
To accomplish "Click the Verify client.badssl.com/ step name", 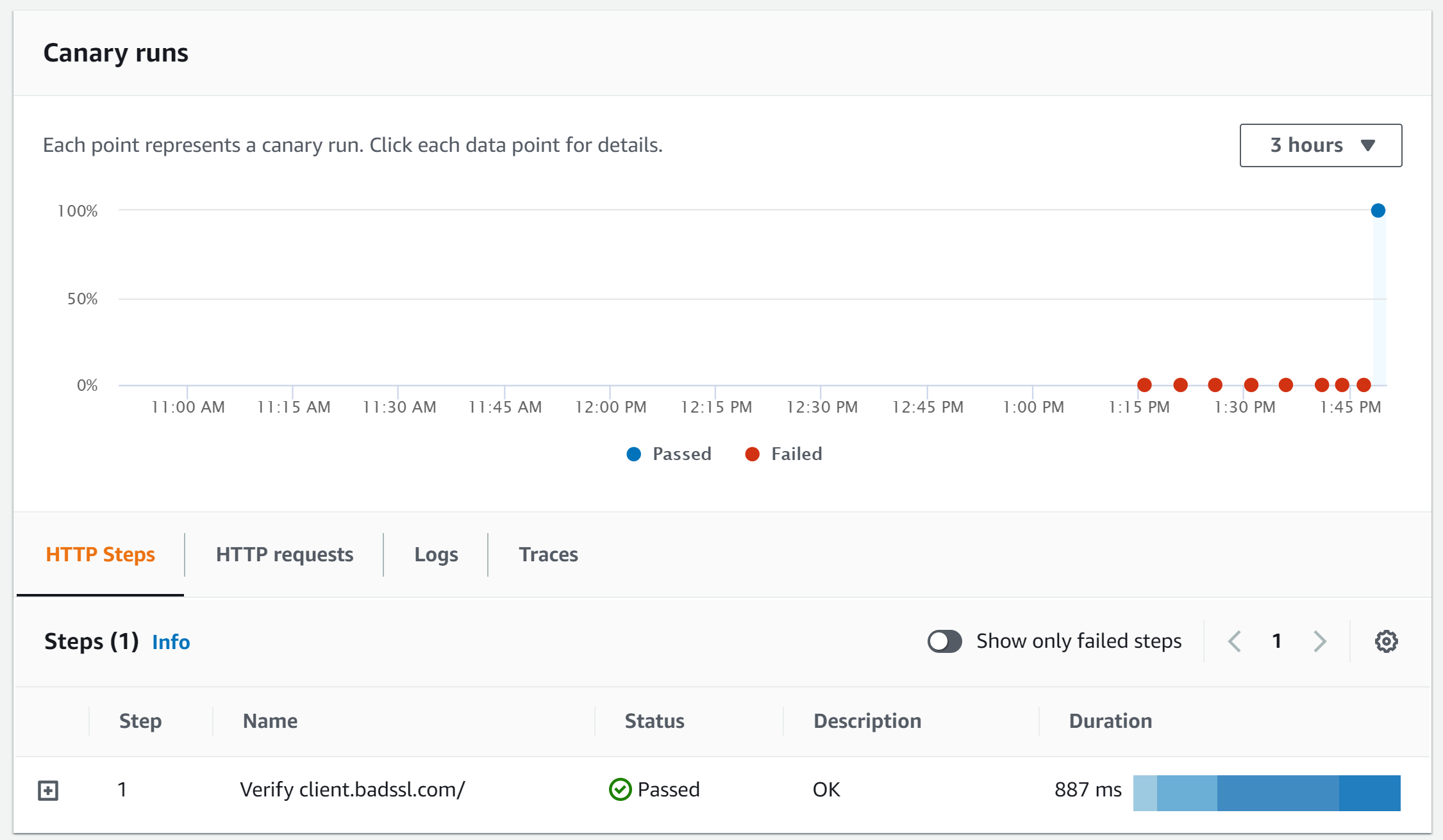I will [x=352, y=789].
